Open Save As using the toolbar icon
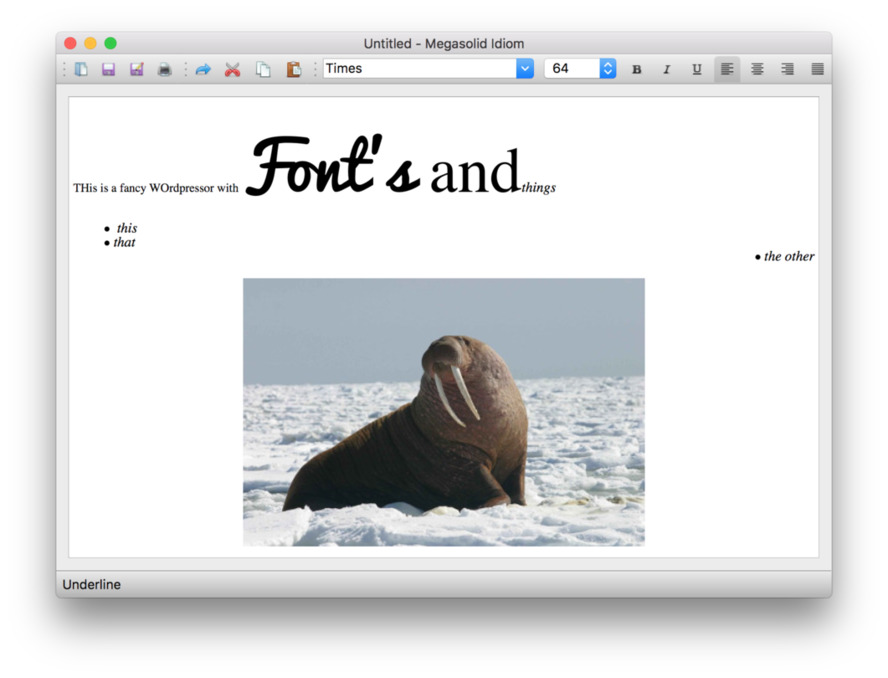Screen dimensions: 888x678 [x=136, y=68]
